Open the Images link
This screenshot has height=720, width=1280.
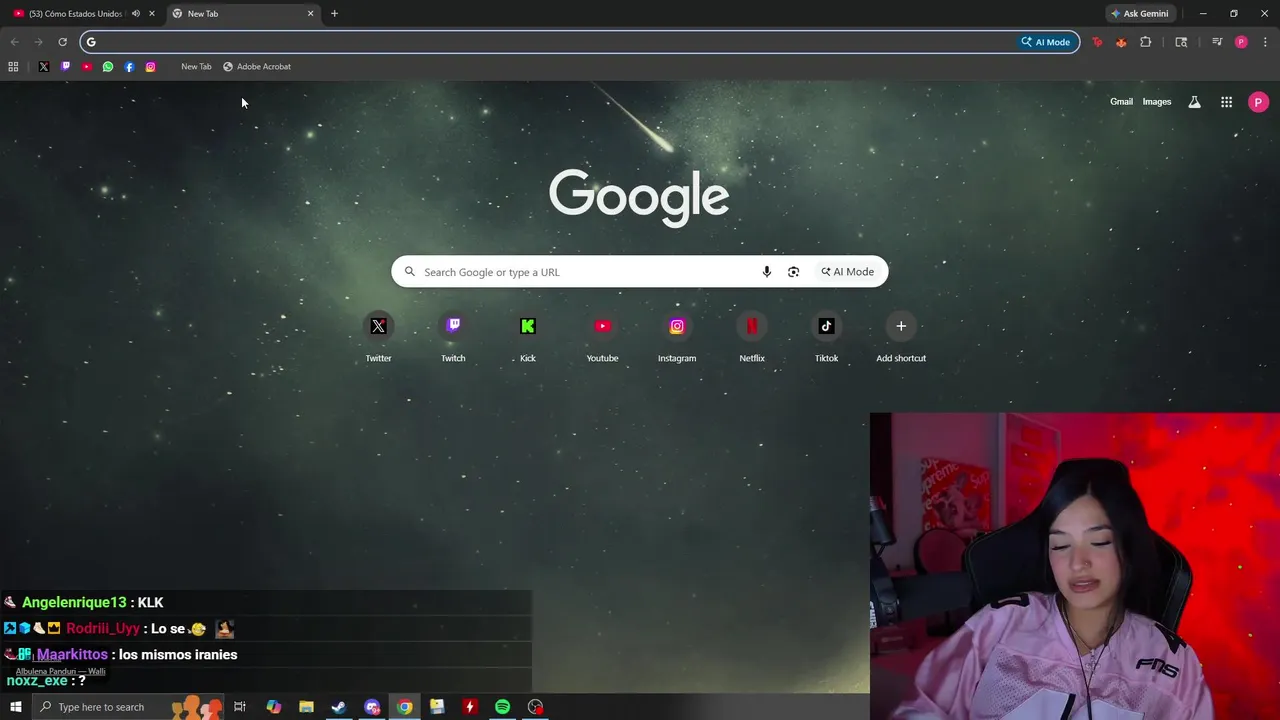pos(1157,102)
